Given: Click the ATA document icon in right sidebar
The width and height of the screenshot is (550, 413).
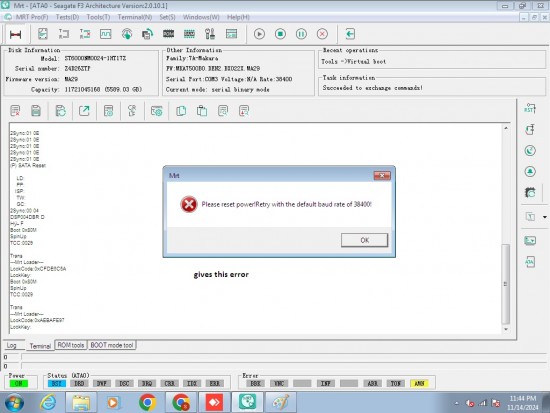Looking at the screenshot, I should click(530, 262).
